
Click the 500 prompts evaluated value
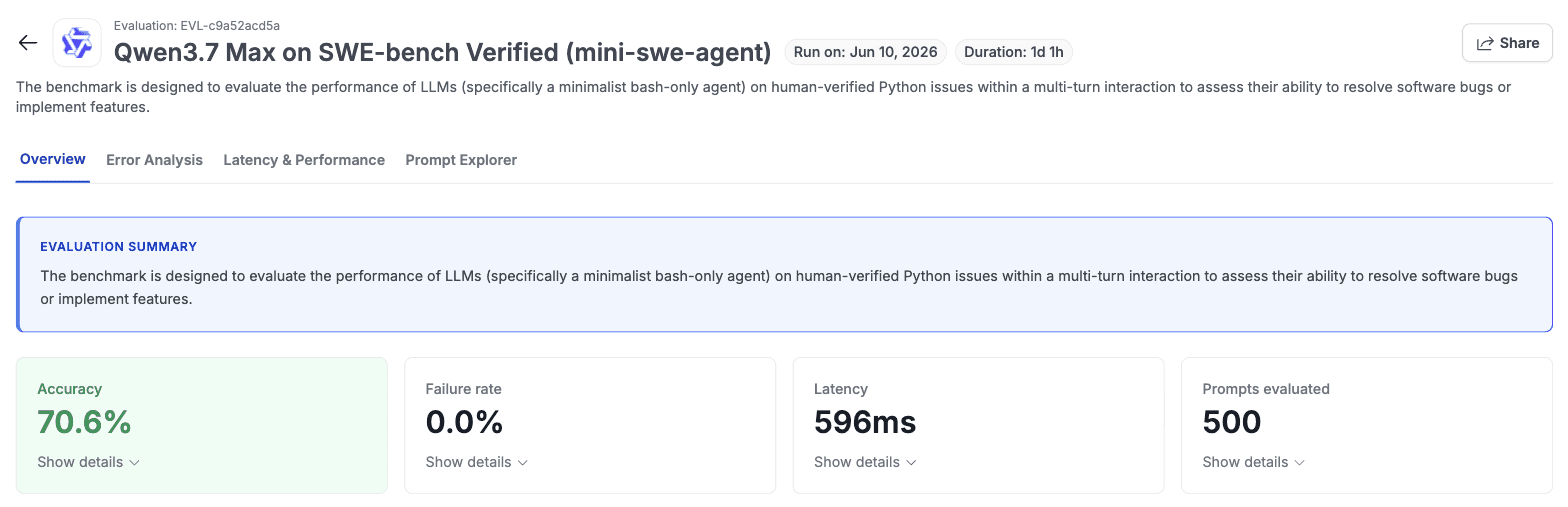(x=1232, y=422)
